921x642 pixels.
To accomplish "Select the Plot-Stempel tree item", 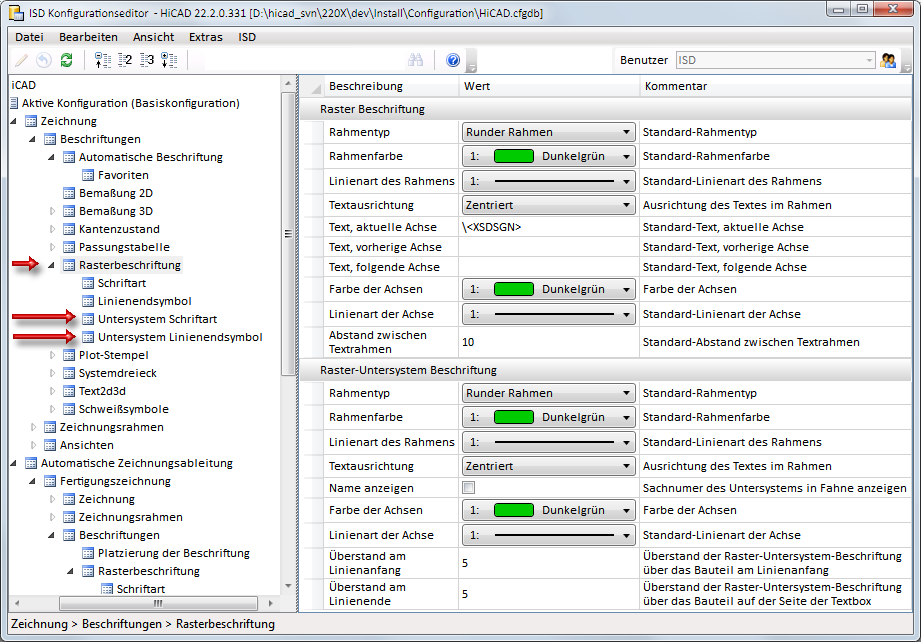I will click(x=113, y=355).
